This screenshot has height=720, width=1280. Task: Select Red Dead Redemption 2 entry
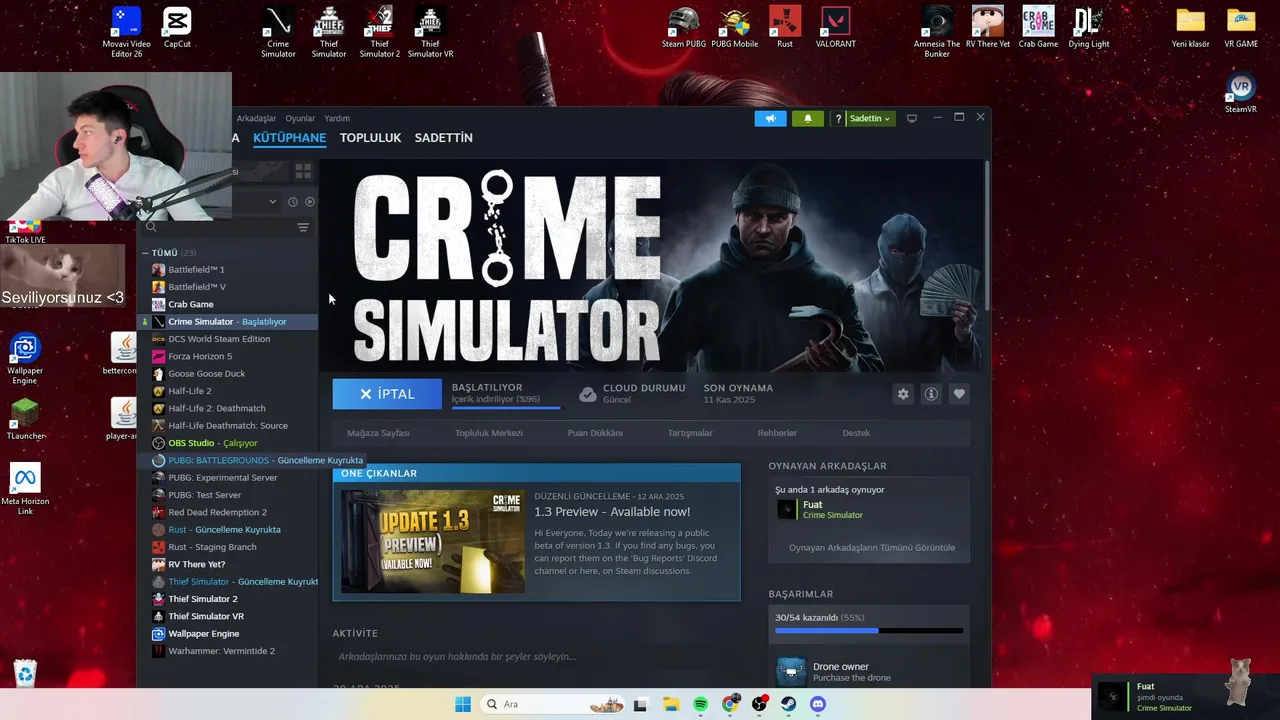pos(227,512)
